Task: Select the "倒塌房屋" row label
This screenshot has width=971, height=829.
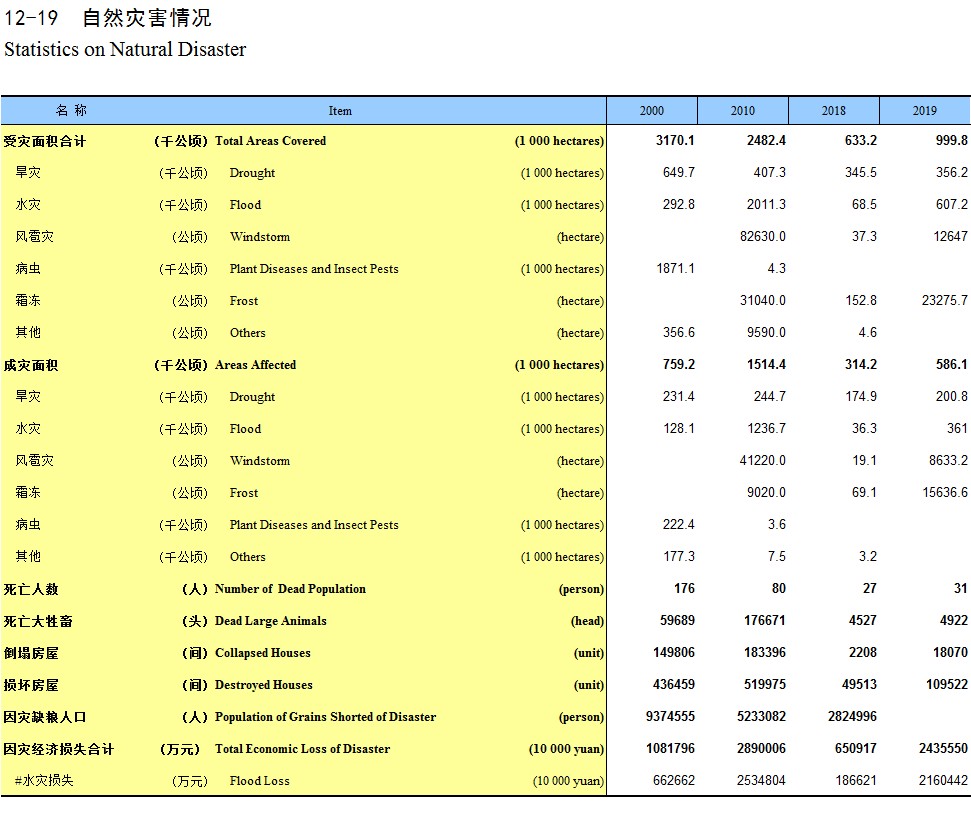Action: [31, 653]
